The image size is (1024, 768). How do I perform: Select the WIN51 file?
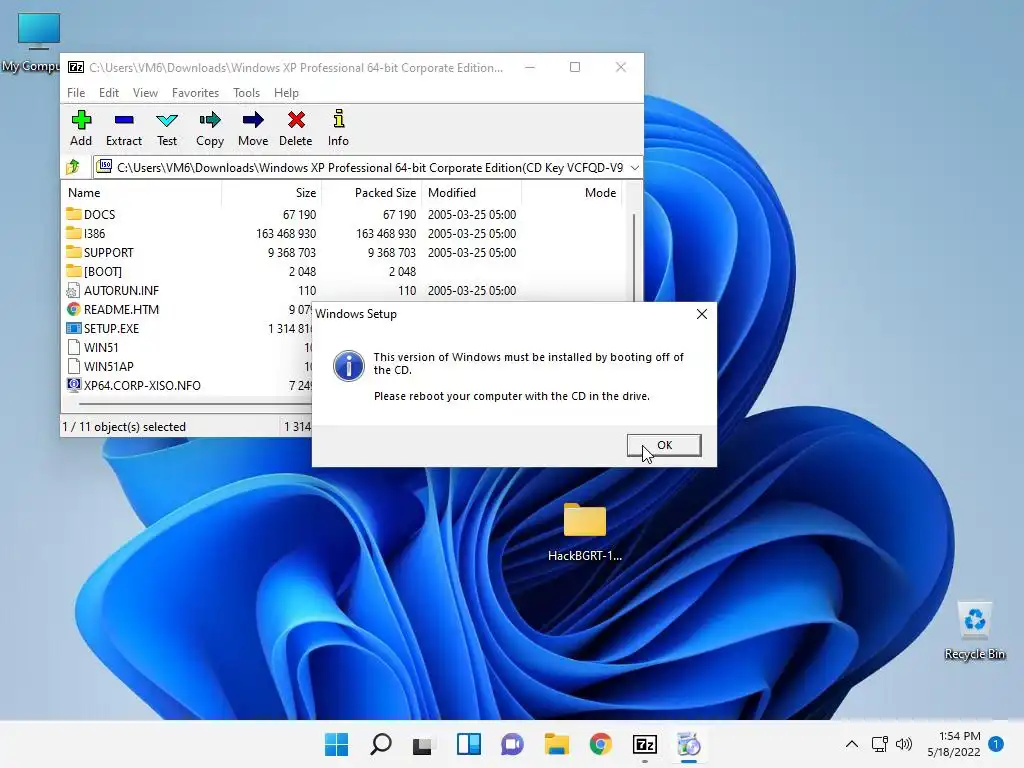click(x=92, y=347)
